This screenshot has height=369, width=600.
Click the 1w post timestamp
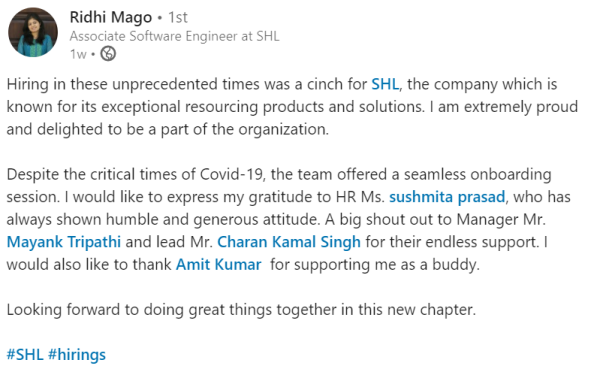click(78, 54)
